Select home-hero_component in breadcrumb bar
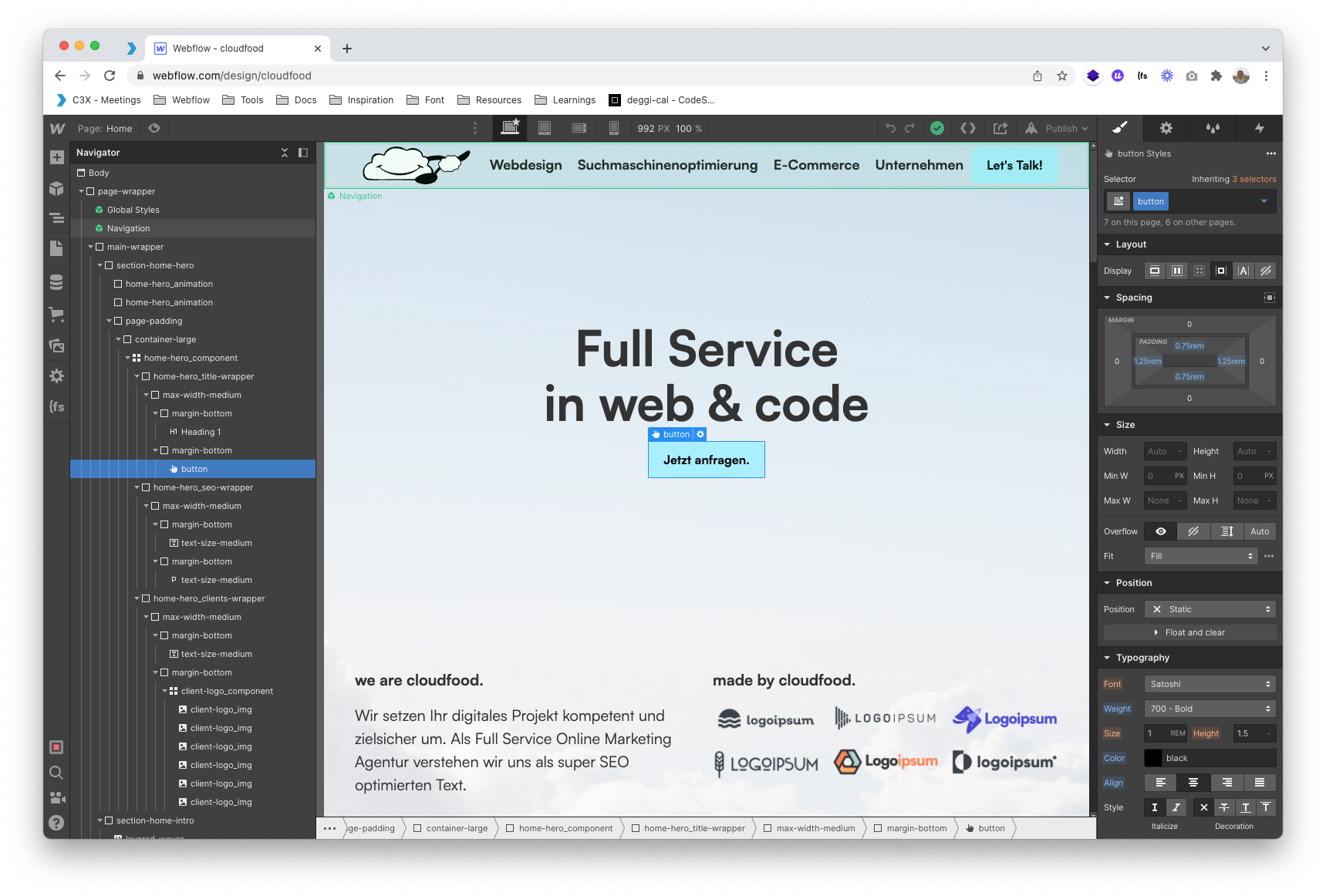Viewport: 1326px width, 896px height. (558, 828)
